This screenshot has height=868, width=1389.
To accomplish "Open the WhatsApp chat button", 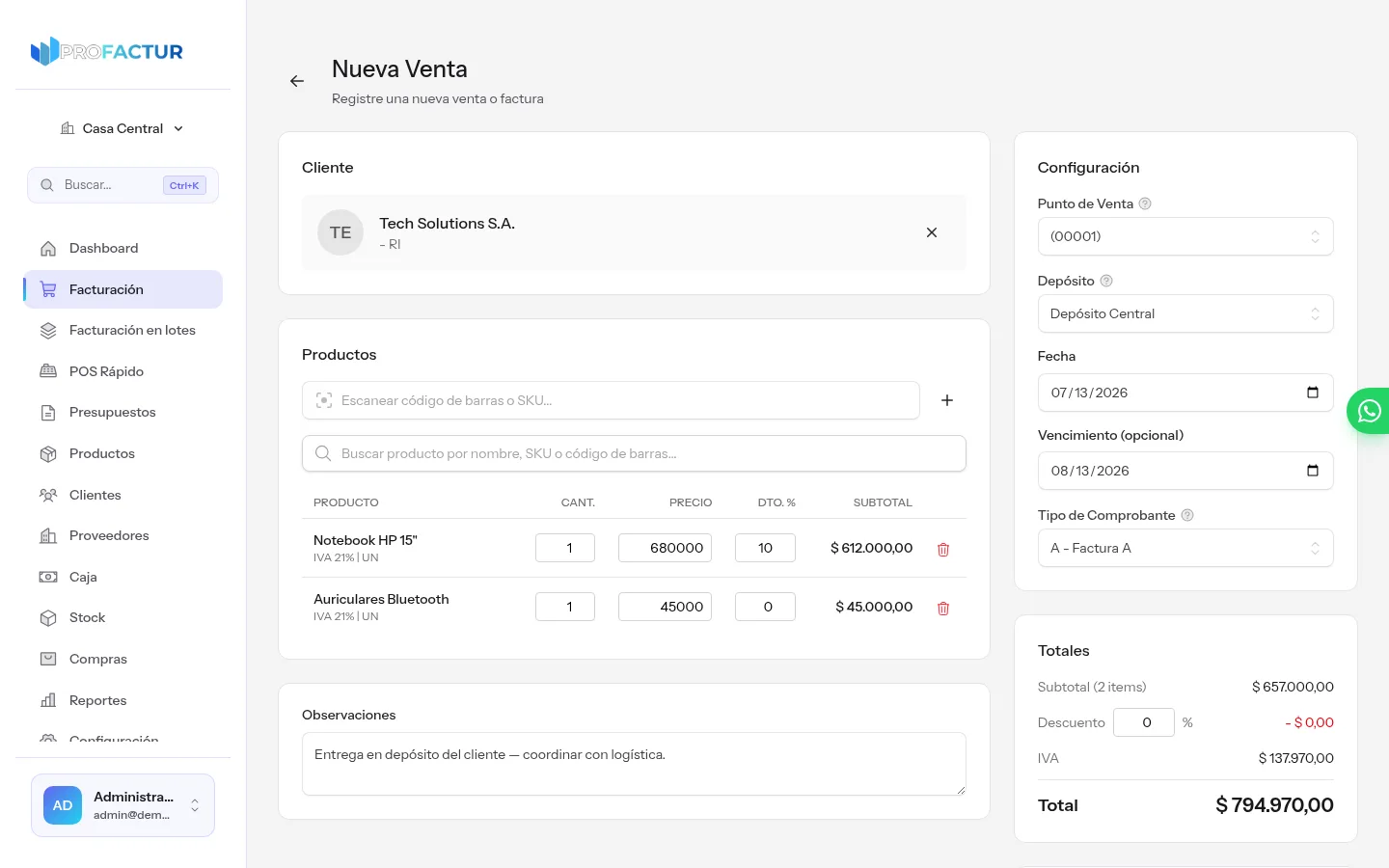I will tap(1369, 411).
